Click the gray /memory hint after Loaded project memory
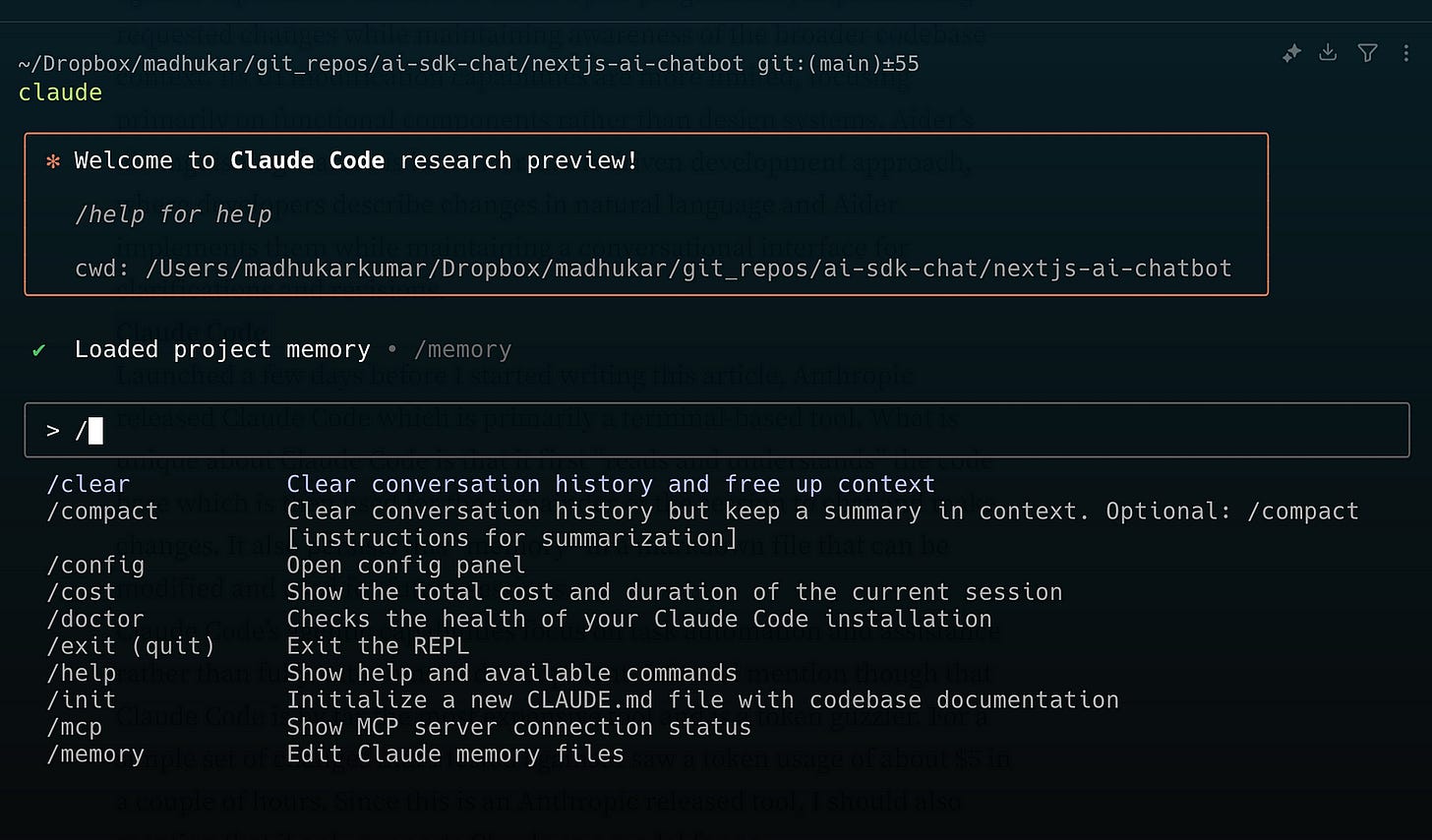 (463, 350)
